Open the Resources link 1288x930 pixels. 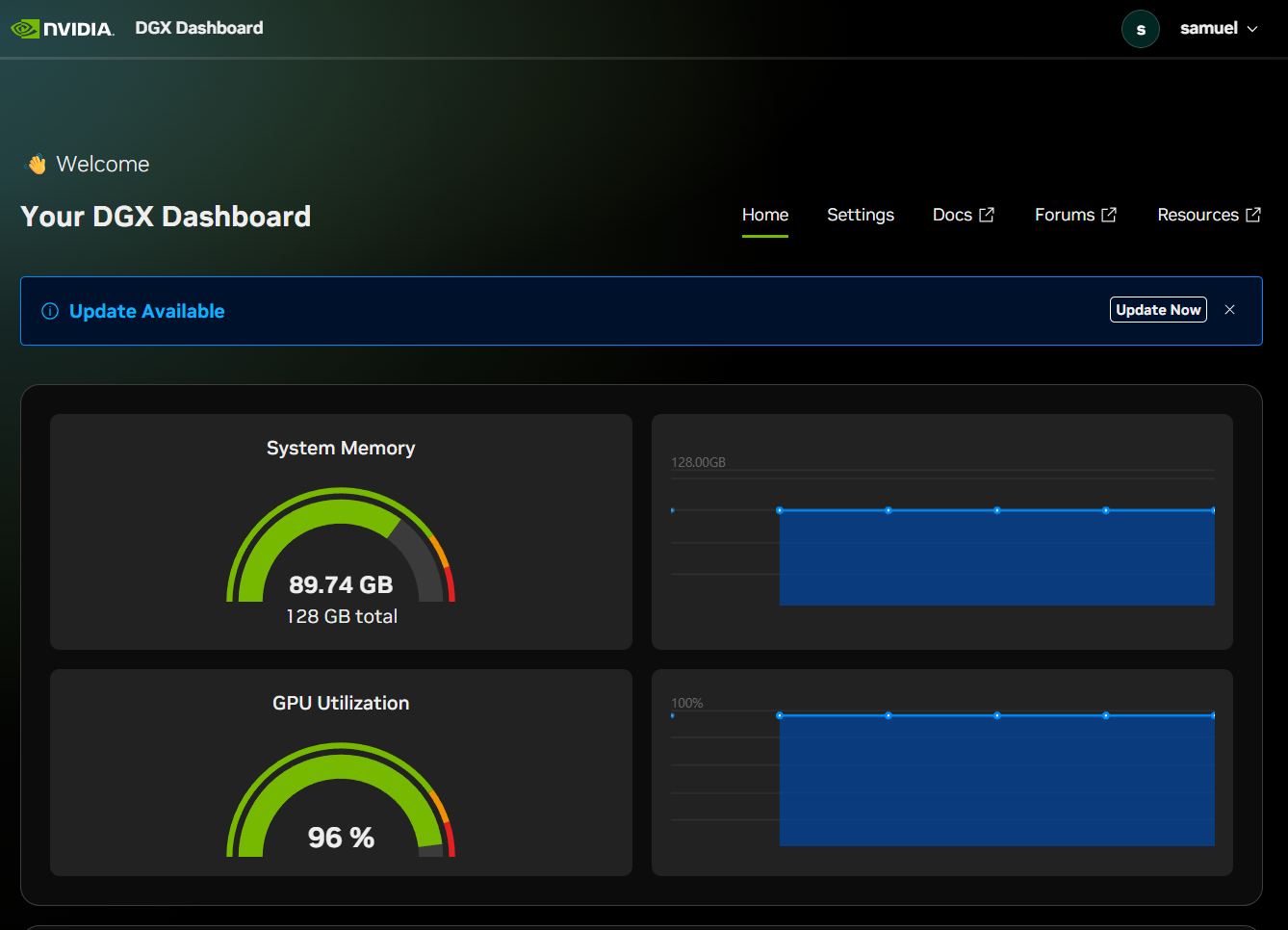pos(1209,215)
